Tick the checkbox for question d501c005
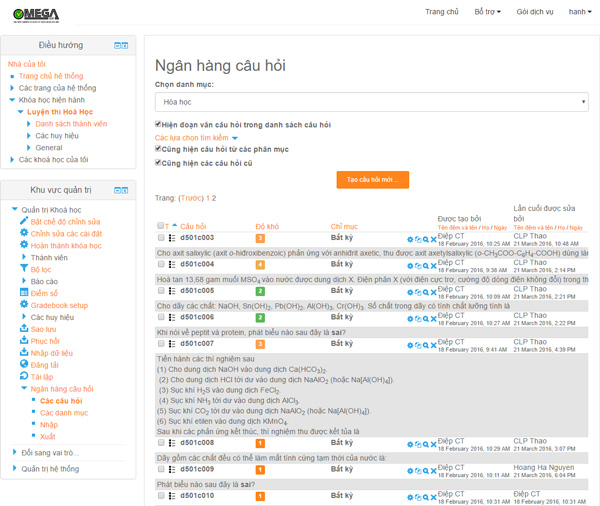The height and width of the screenshot is (506, 600). tap(161, 291)
